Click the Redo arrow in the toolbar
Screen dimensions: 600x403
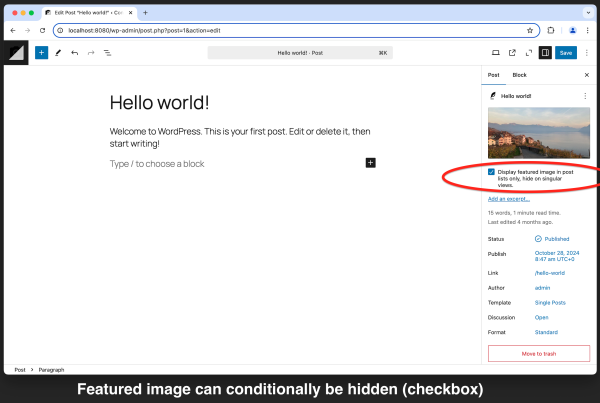point(91,52)
